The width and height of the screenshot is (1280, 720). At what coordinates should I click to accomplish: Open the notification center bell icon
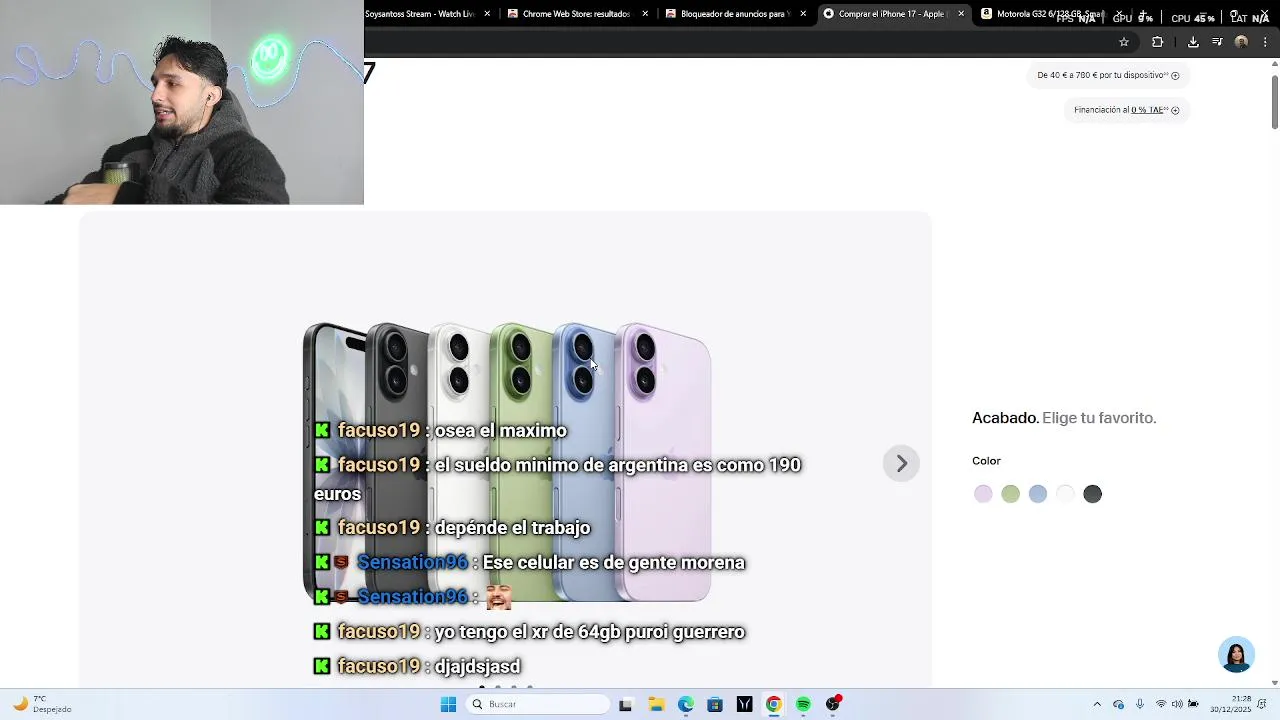[1263, 704]
